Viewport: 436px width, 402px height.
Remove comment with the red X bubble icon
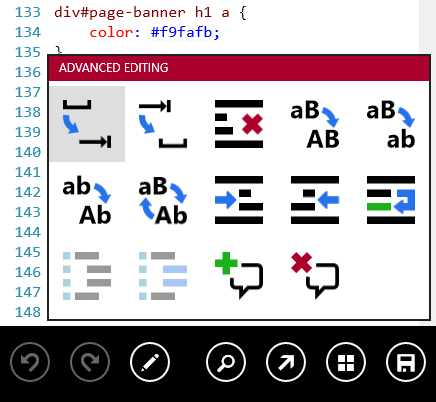[315, 276]
